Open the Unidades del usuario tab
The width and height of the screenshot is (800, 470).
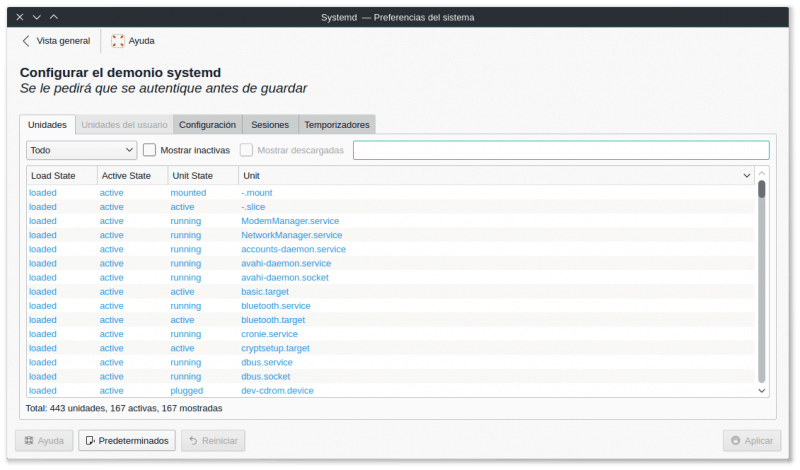coord(124,125)
